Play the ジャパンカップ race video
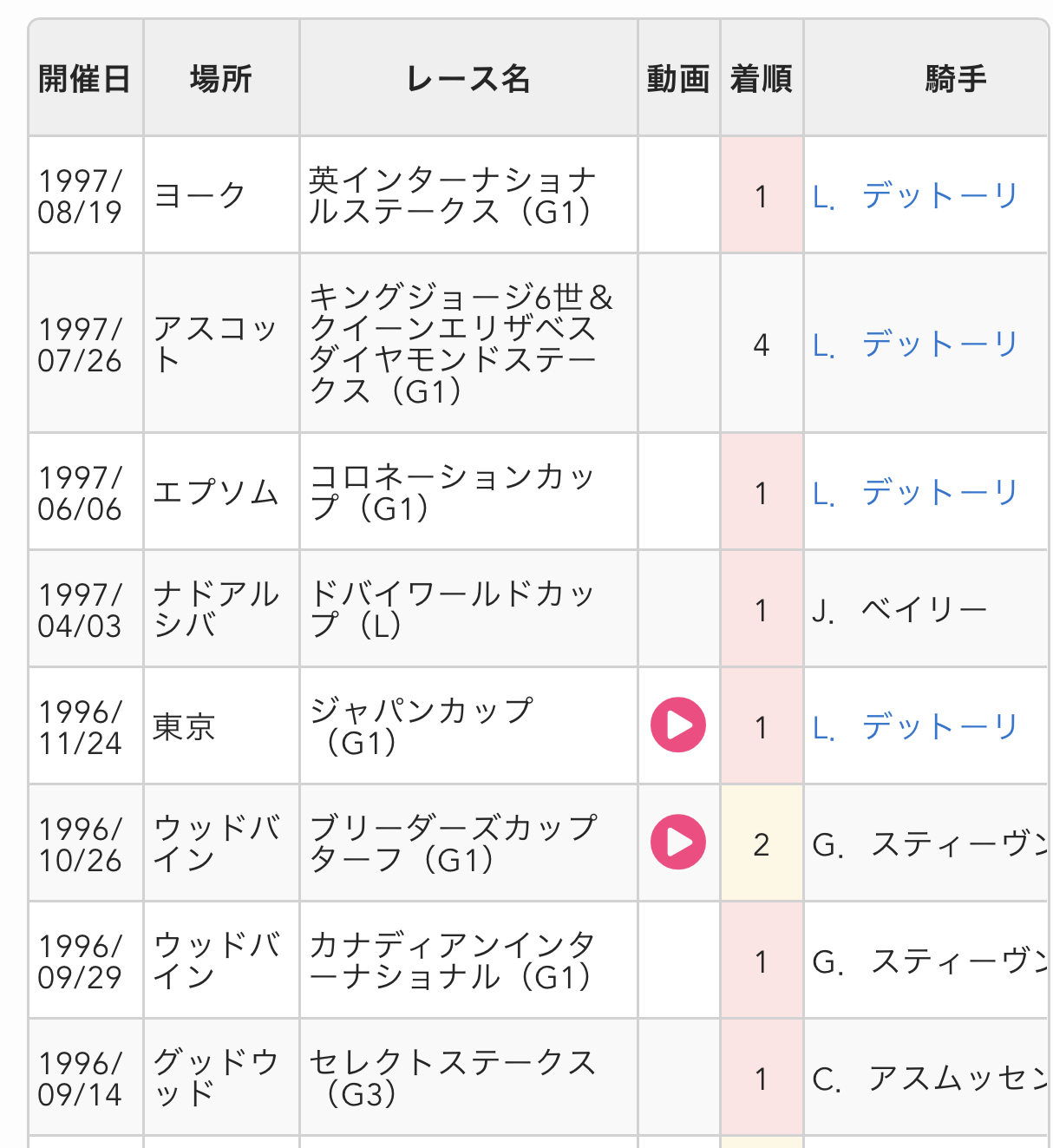 678,725
